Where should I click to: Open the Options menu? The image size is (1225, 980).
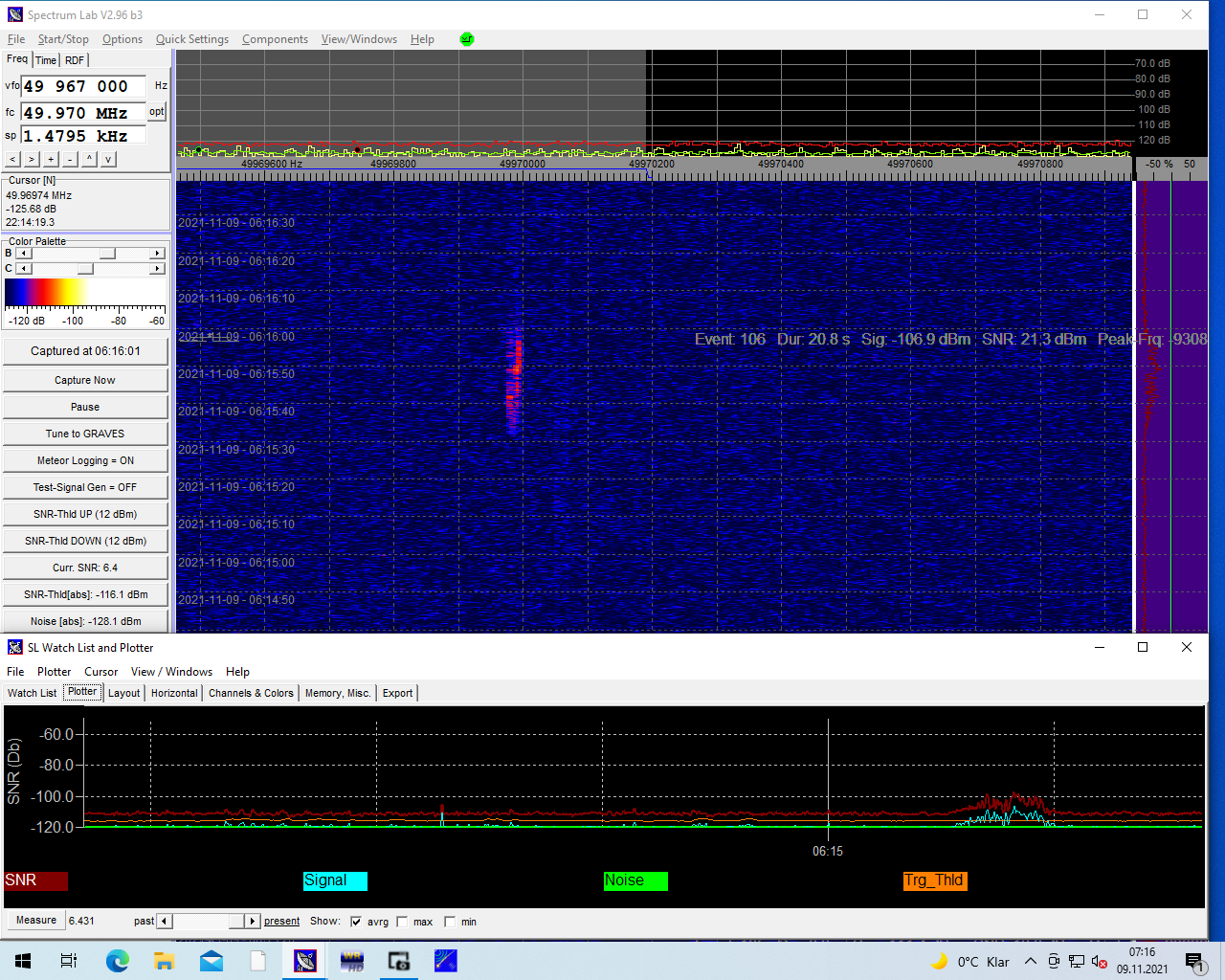click(x=122, y=39)
